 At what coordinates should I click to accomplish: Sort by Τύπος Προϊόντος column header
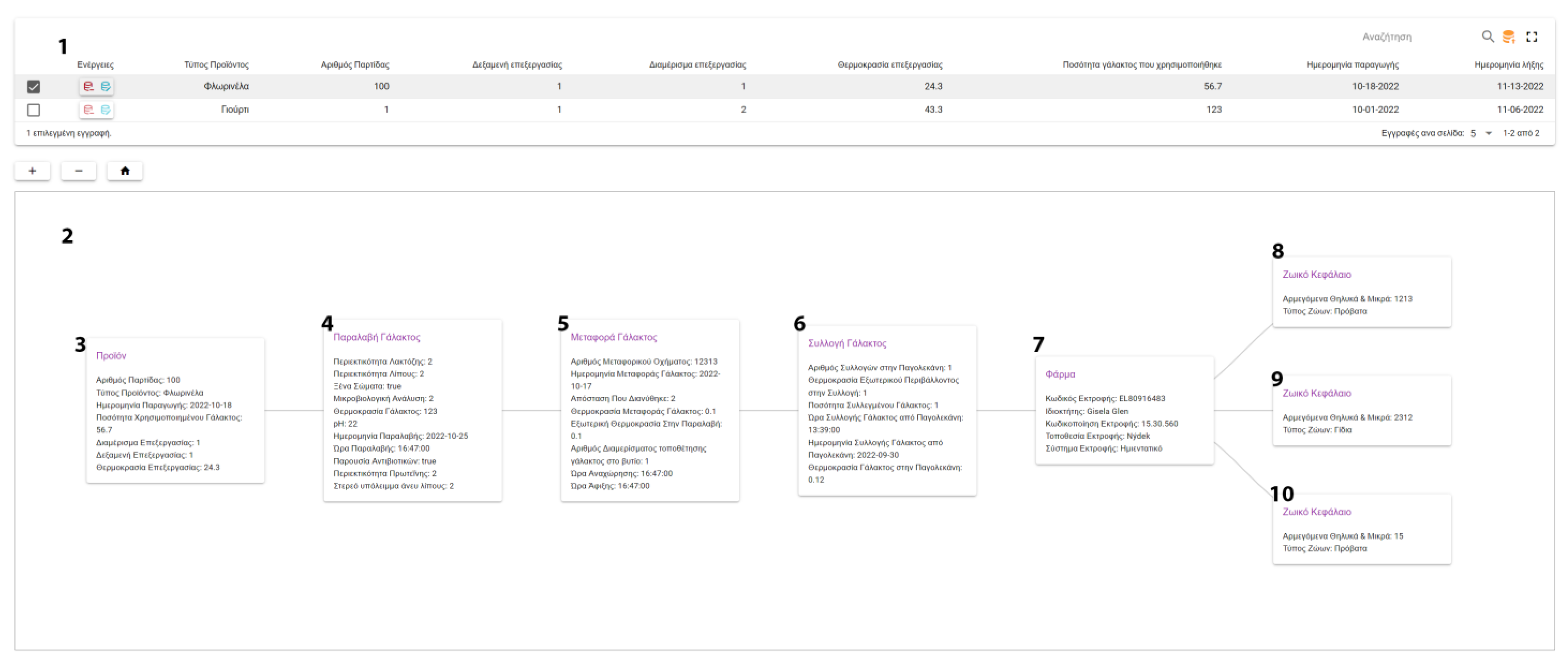click(216, 65)
